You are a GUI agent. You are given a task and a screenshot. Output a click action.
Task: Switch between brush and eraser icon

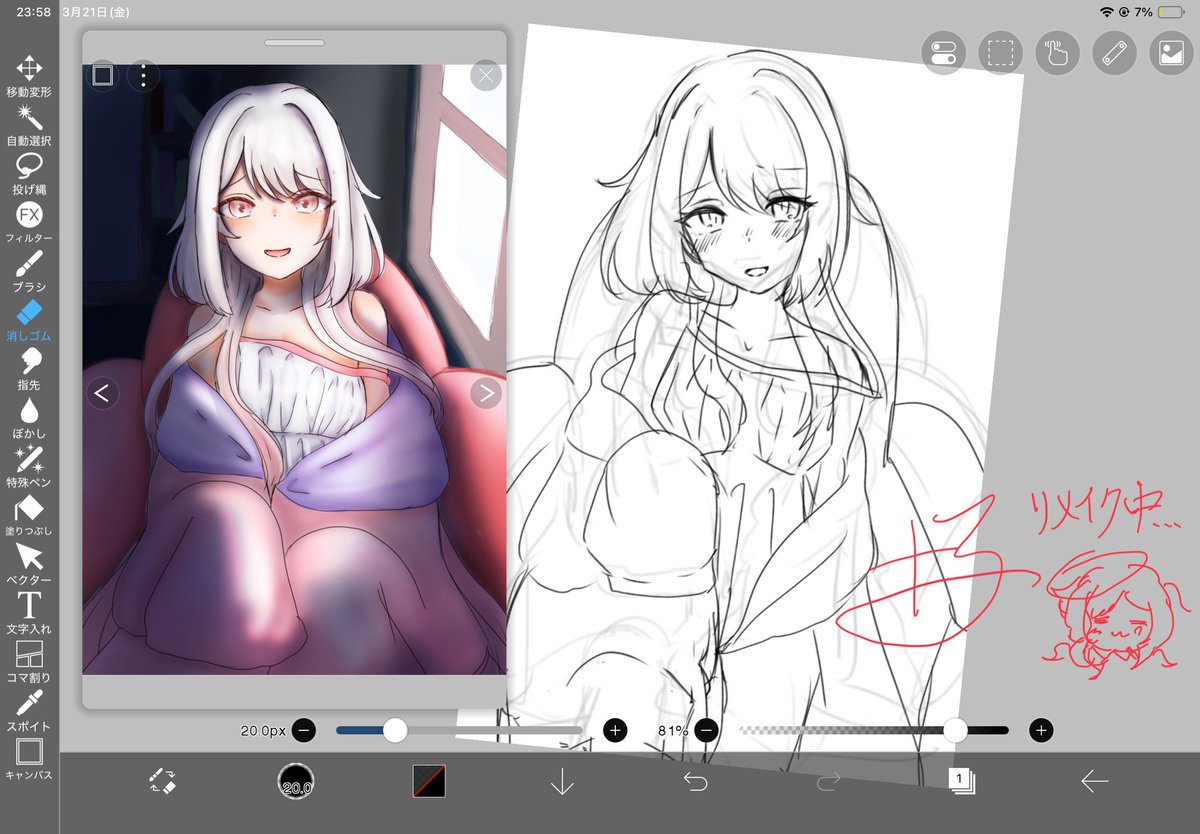162,781
